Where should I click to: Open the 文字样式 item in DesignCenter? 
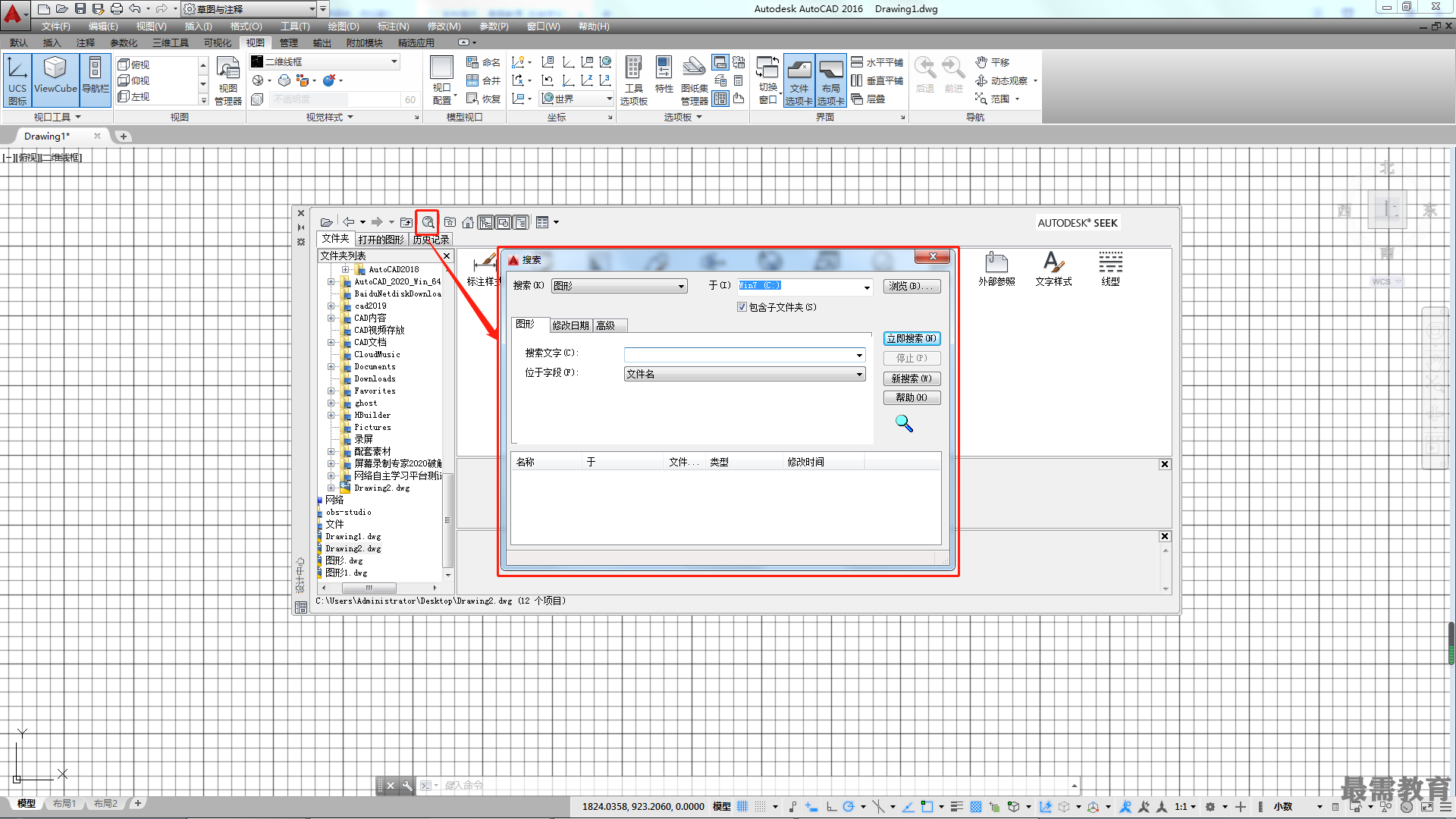[1053, 270]
